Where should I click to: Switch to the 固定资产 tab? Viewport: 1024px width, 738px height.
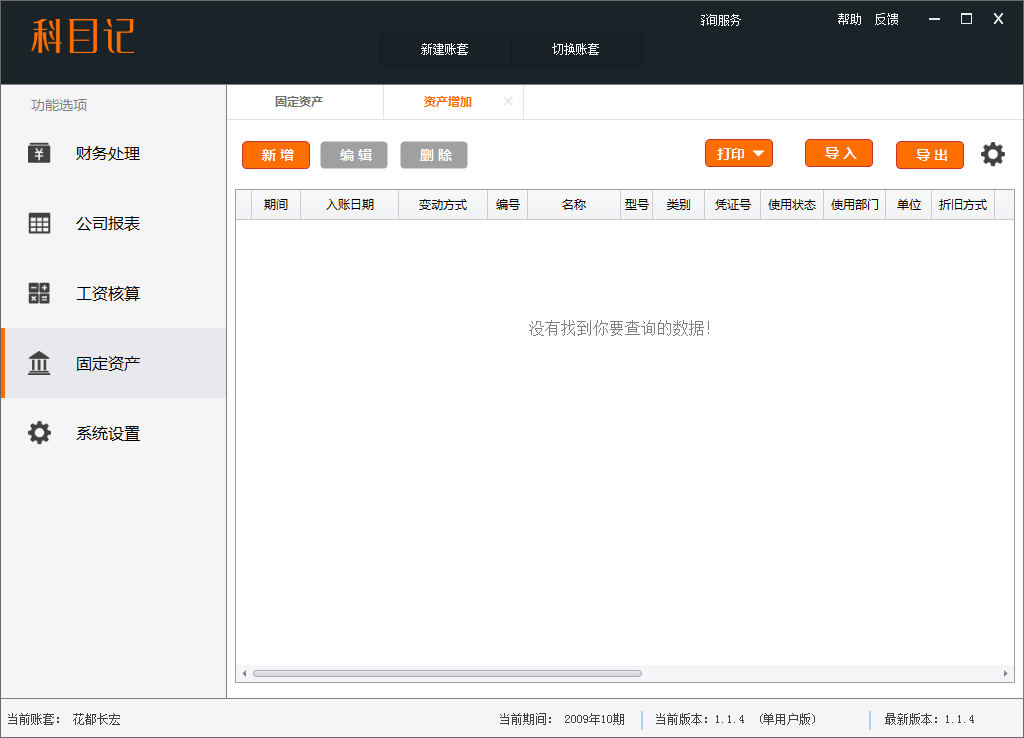point(299,102)
